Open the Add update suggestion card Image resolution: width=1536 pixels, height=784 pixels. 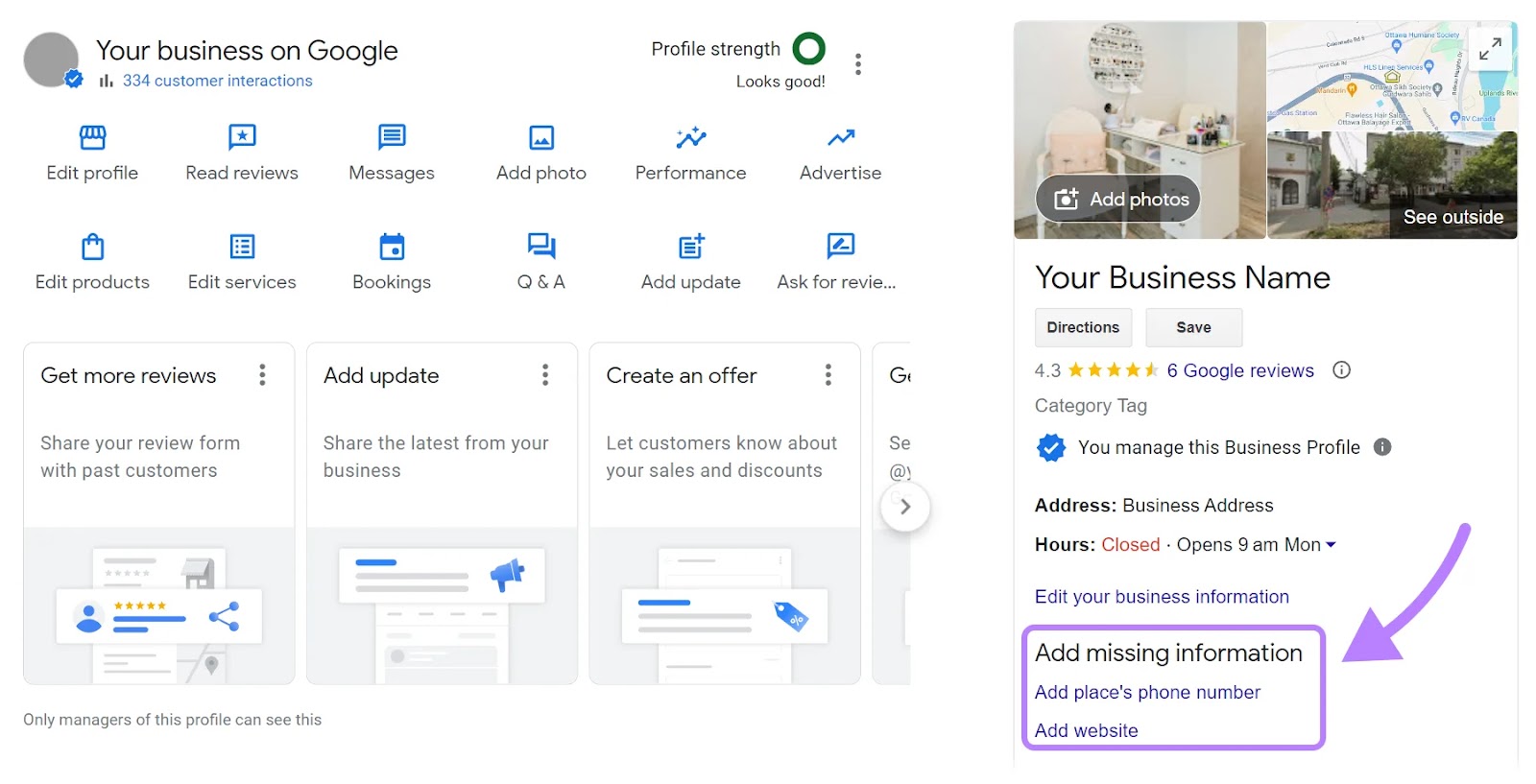click(442, 513)
